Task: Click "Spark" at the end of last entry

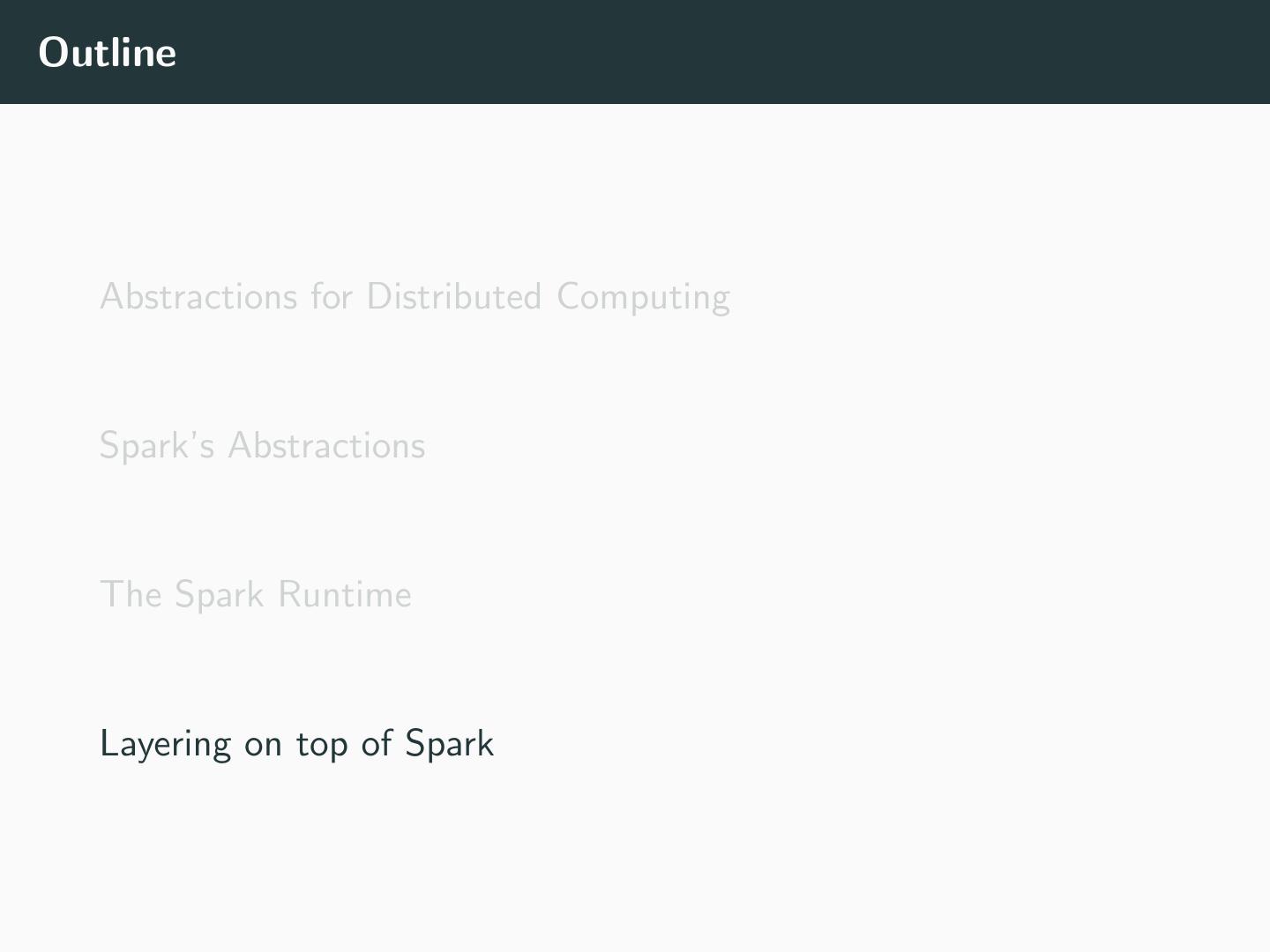Action: 449,745
